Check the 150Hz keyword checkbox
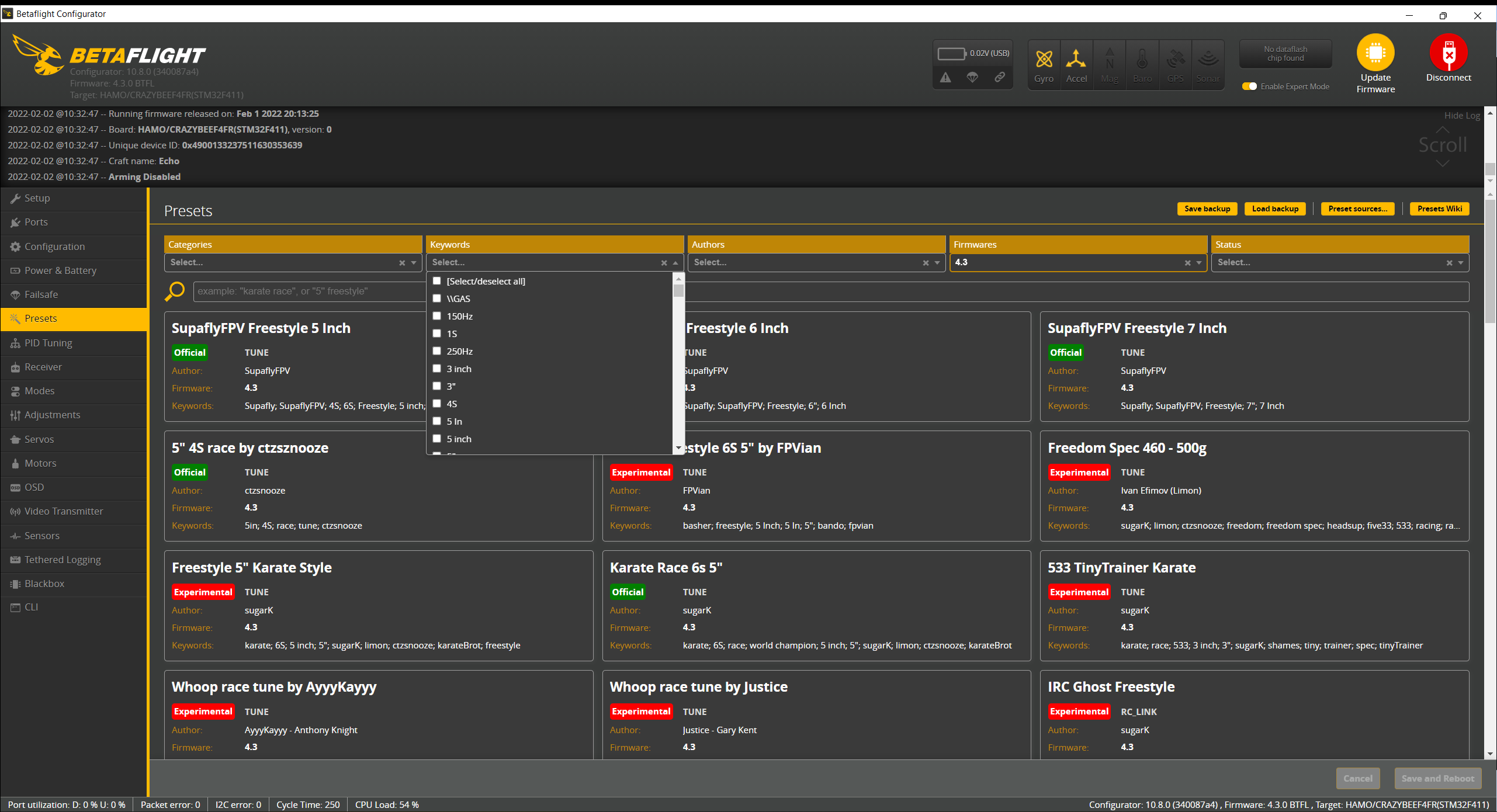The width and height of the screenshot is (1497, 812). coord(436,316)
